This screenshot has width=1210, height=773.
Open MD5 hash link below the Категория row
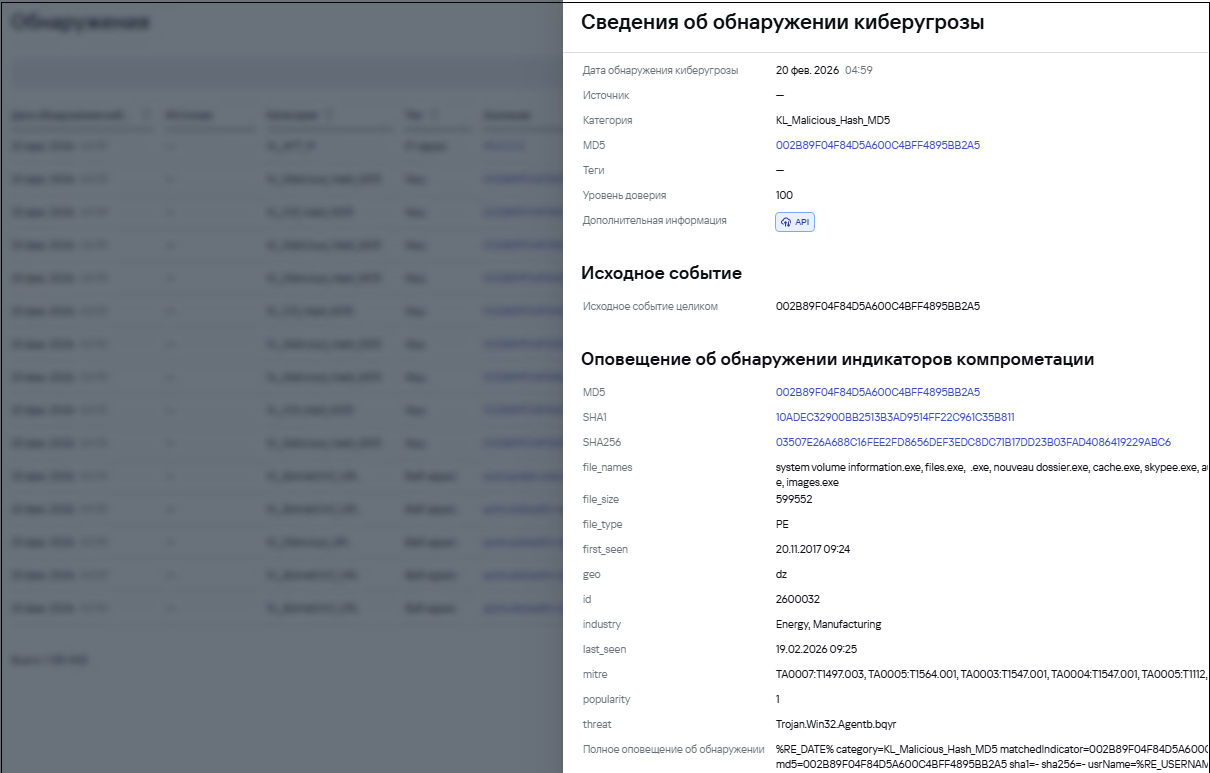(x=878, y=145)
